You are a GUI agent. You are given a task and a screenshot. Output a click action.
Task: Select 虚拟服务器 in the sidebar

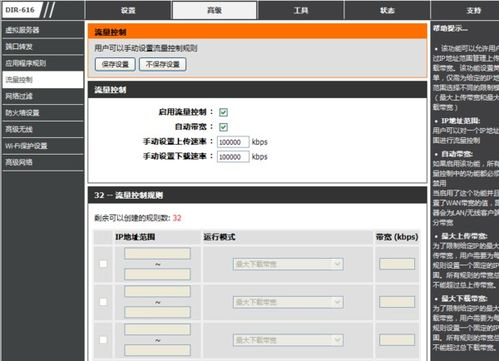click(43, 30)
